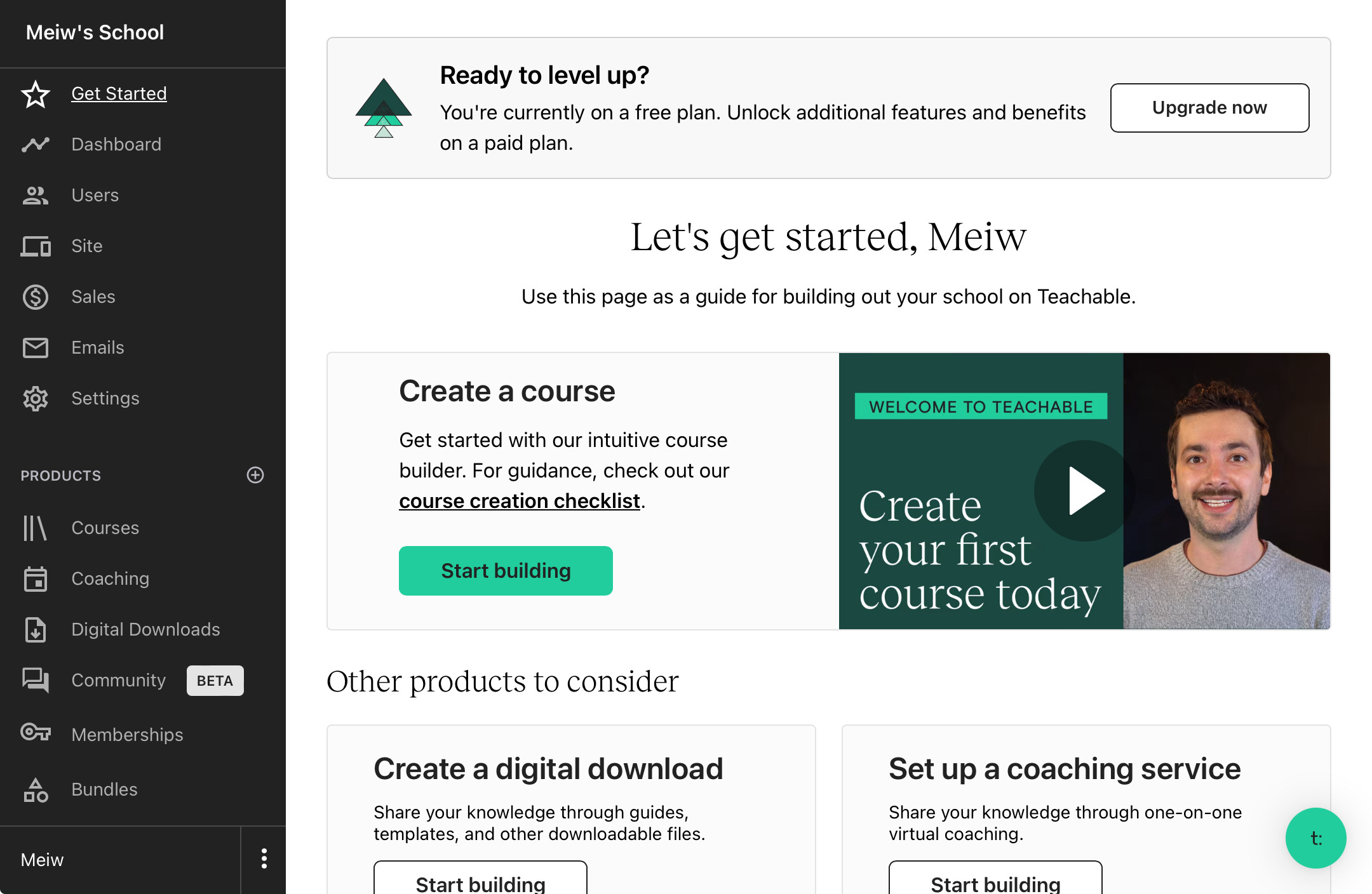Open the chat support bubble
This screenshot has width=1372, height=894.
coord(1315,838)
